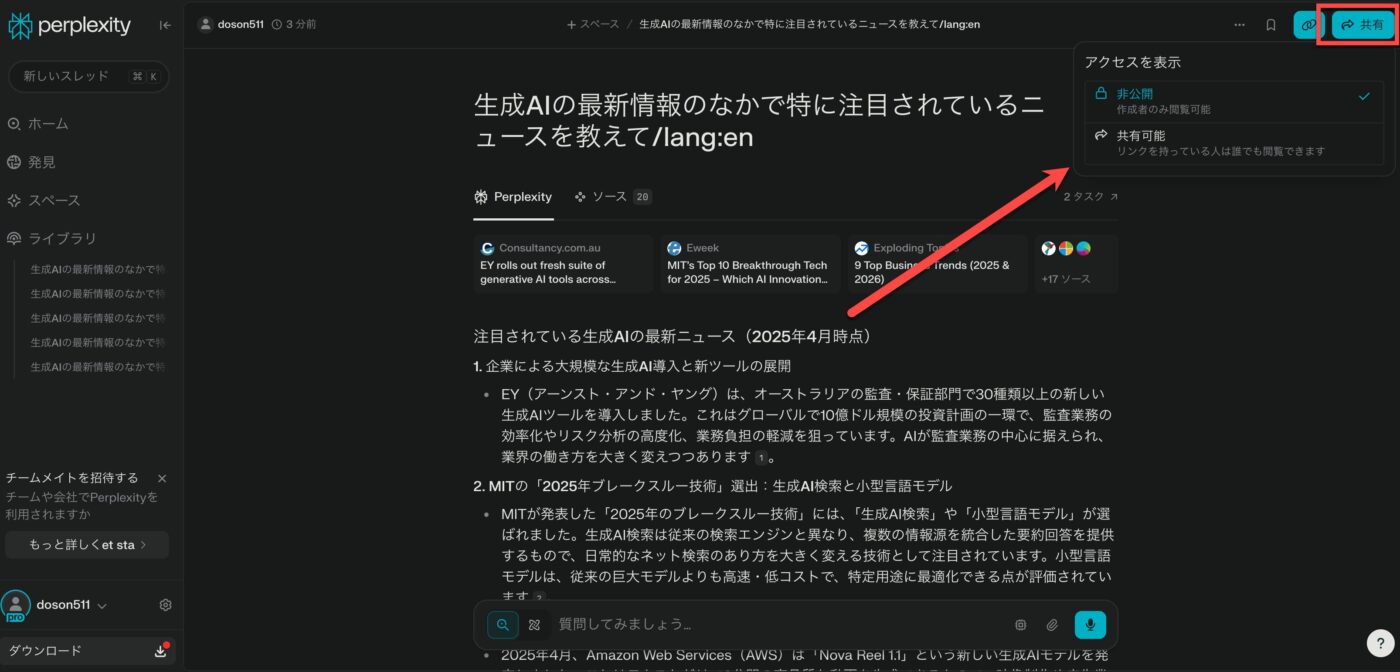Copy link using the chain icon button
This screenshot has height=672, width=1400.
1307,25
